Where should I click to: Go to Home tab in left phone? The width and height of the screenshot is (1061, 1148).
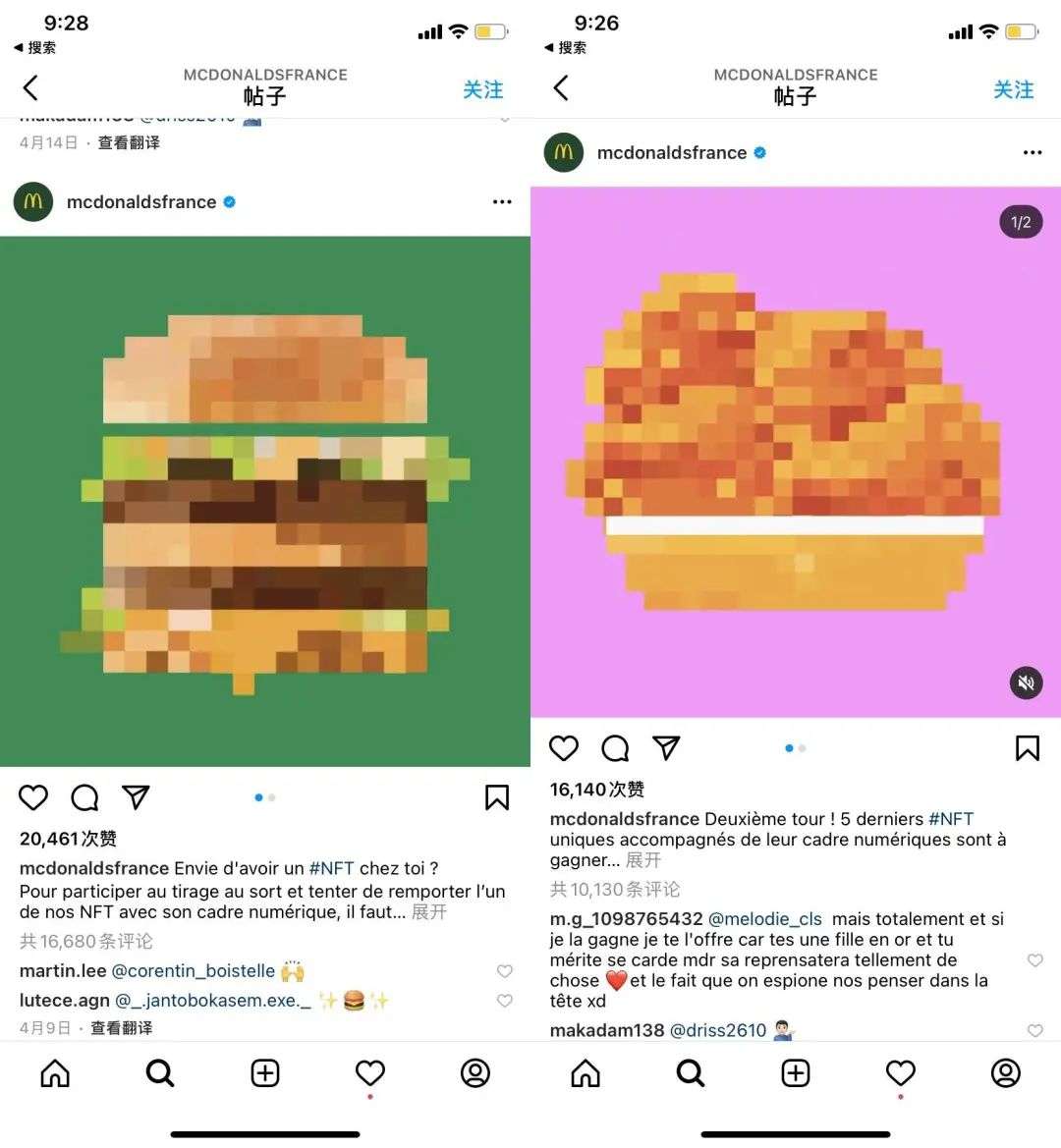click(x=55, y=1073)
